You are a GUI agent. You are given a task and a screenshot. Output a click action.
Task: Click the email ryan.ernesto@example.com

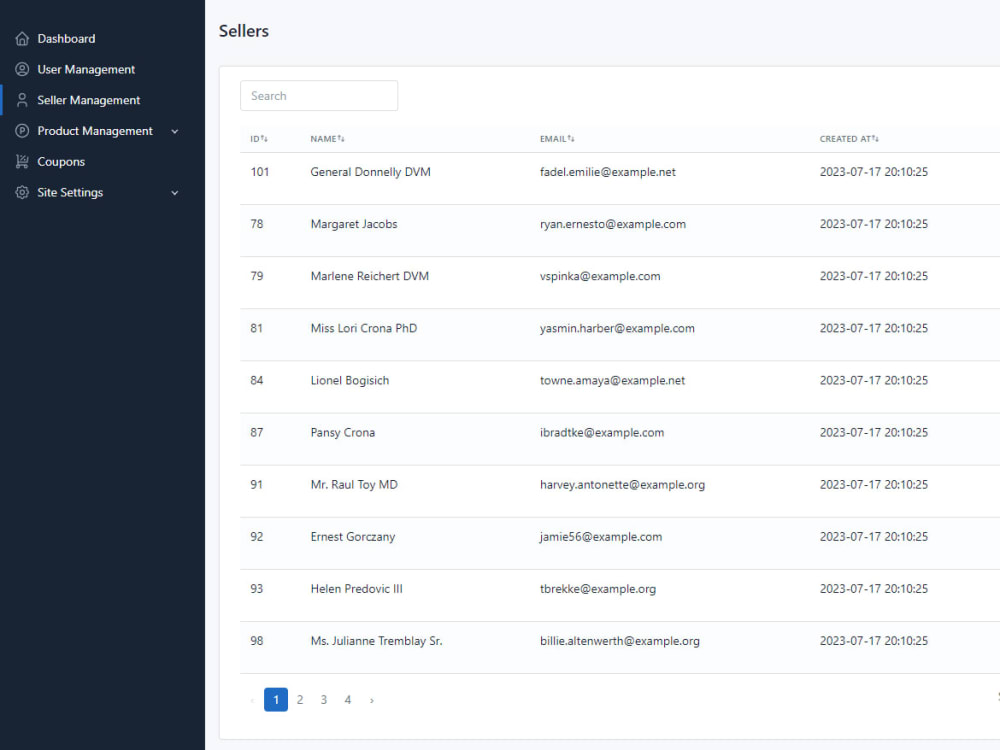click(x=613, y=224)
